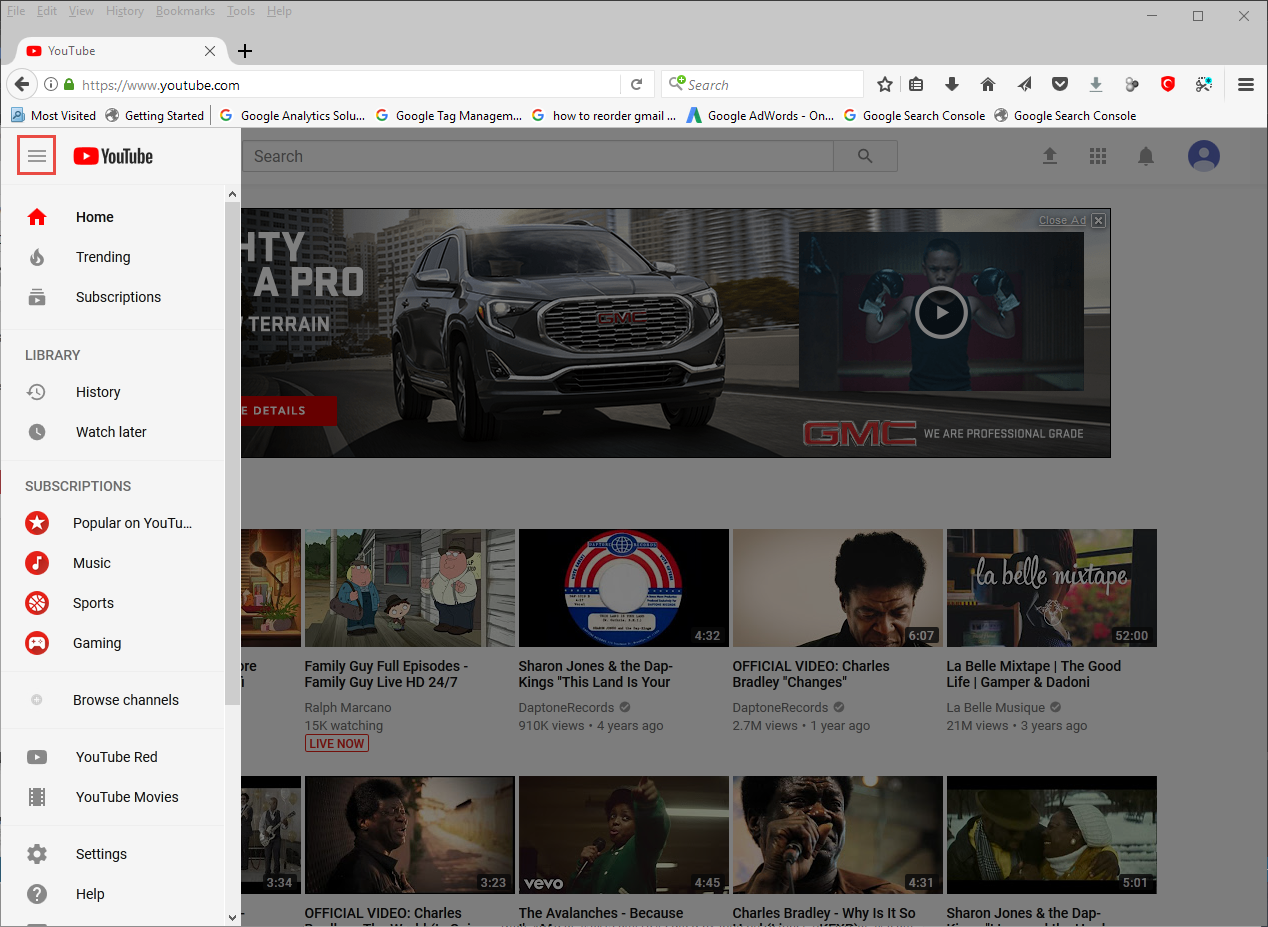Bookmark this page with the star icon

click(884, 85)
